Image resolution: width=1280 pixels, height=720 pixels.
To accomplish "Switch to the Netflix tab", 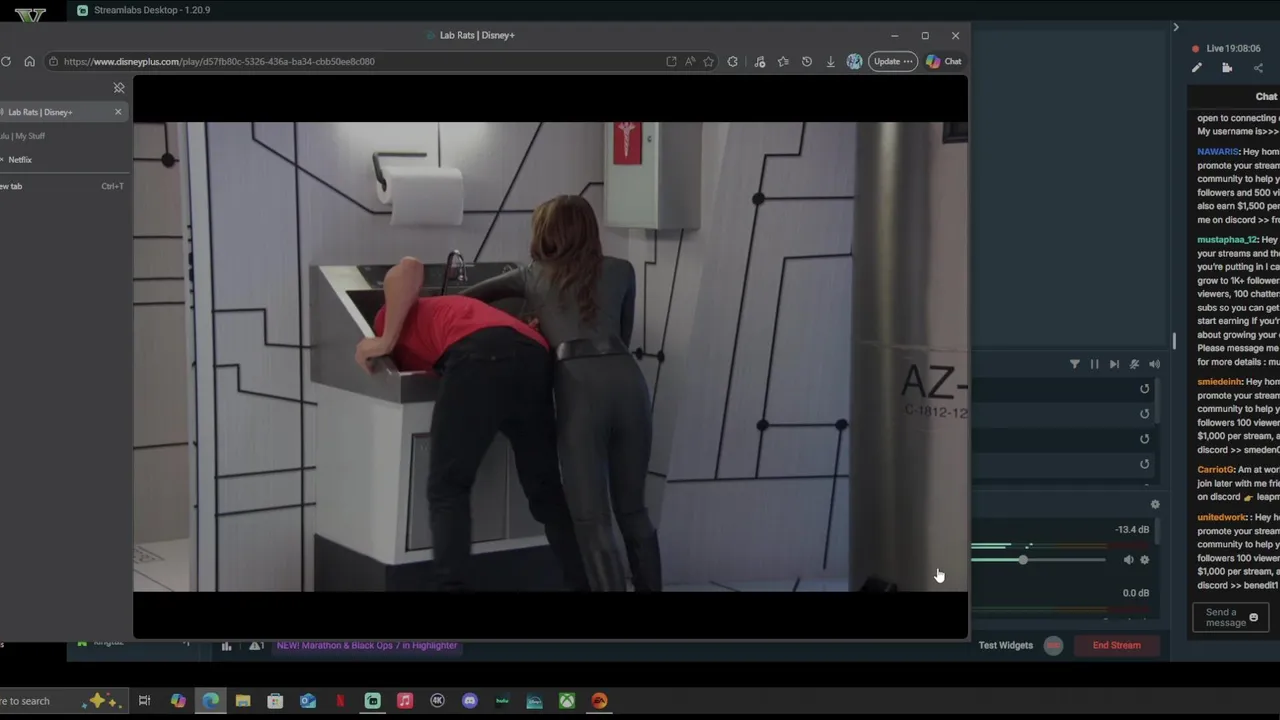I will click(x=20, y=160).
